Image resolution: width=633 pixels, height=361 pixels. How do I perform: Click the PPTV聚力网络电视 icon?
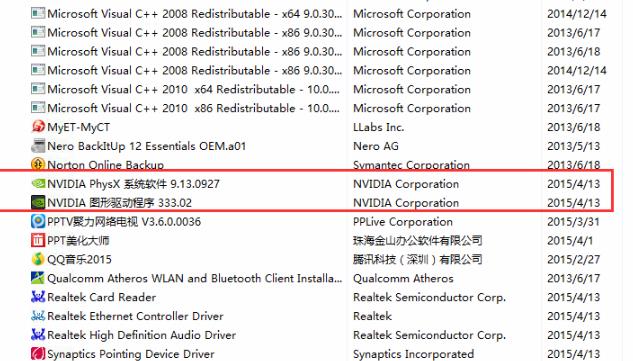[x=38, y=221]
